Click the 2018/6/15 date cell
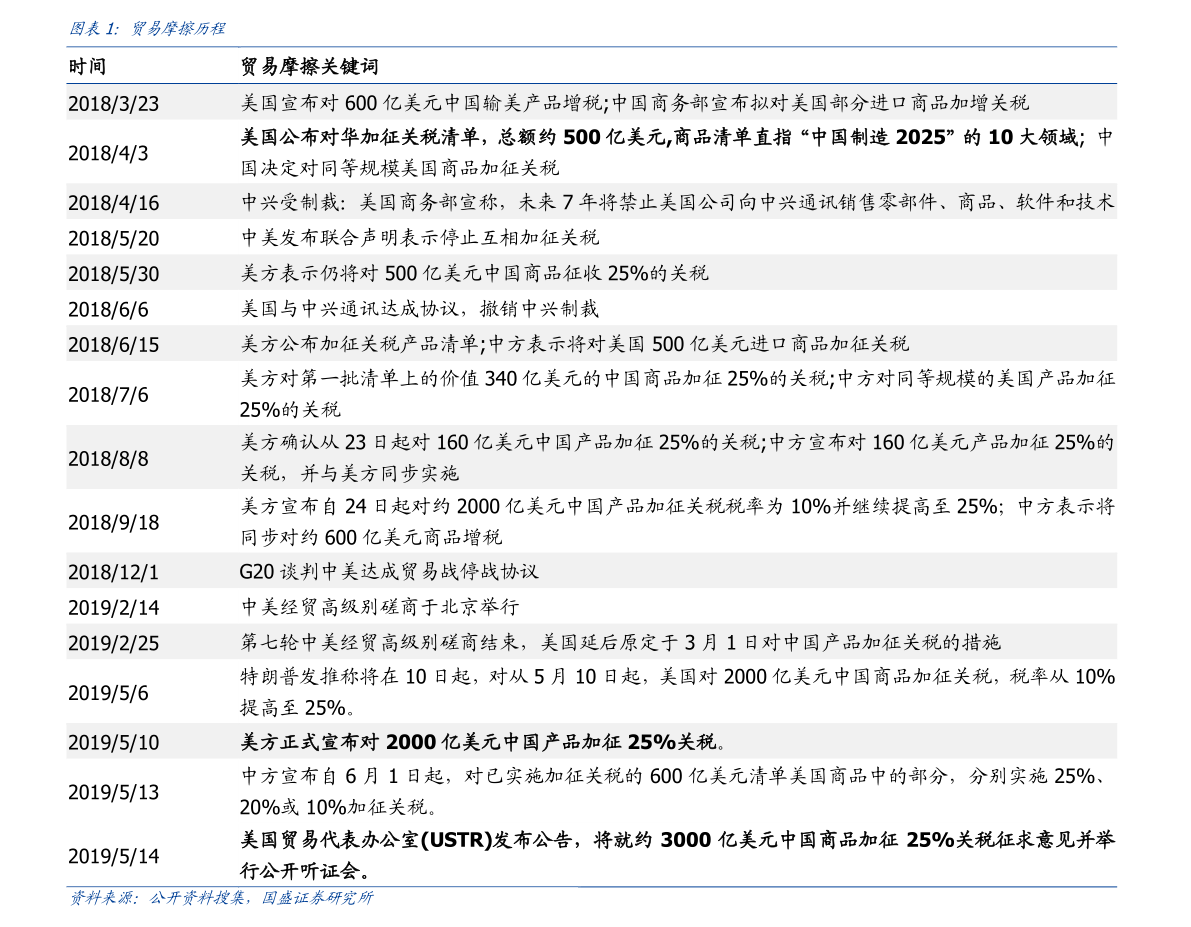This screenshot has width=1191, height=927. pyautogui.click(x=114, y=345)
